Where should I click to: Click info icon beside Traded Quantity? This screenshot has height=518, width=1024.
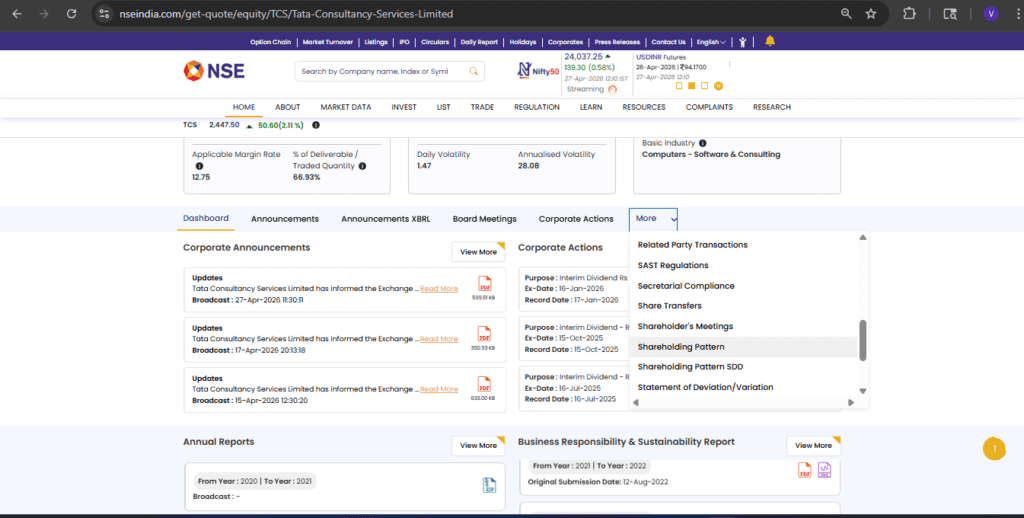(x=362, y=166)
